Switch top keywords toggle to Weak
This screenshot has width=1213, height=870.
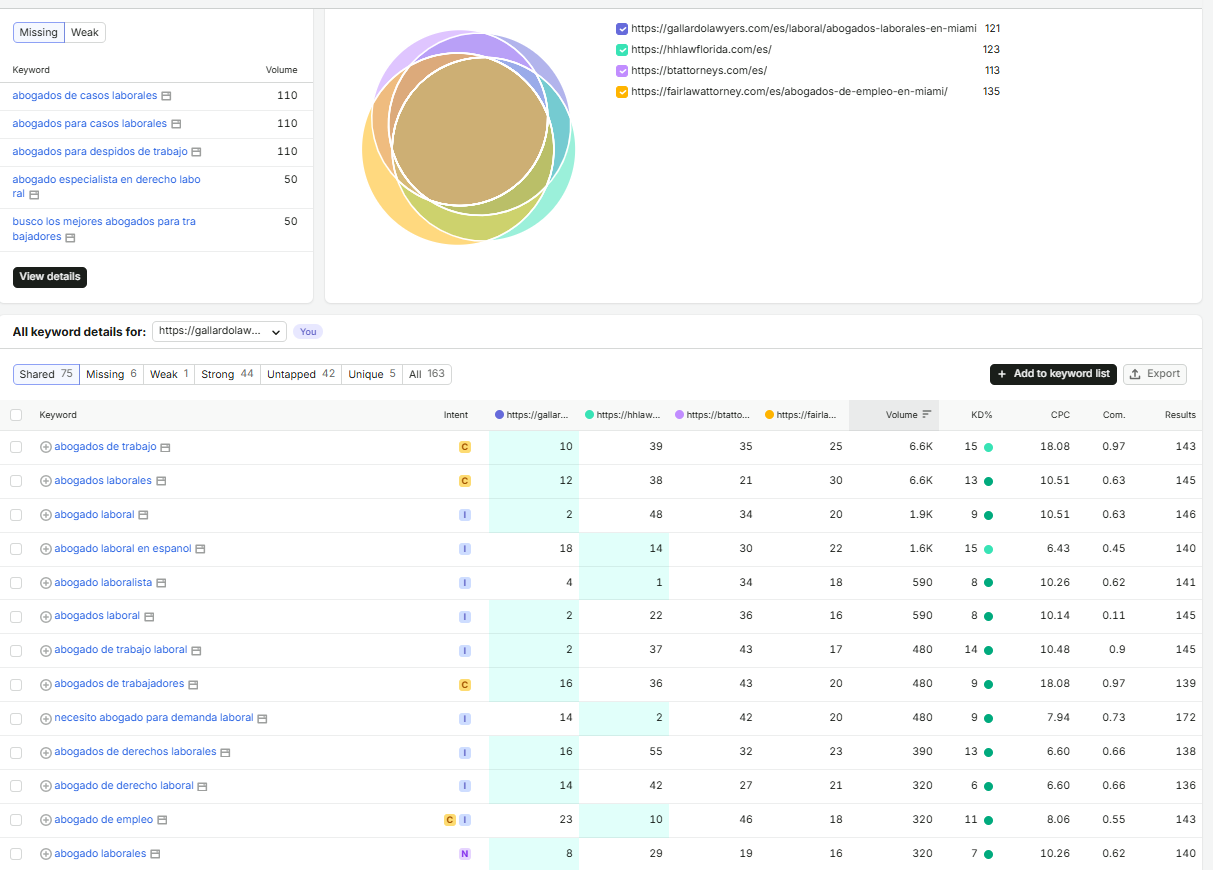click(85, 33)
